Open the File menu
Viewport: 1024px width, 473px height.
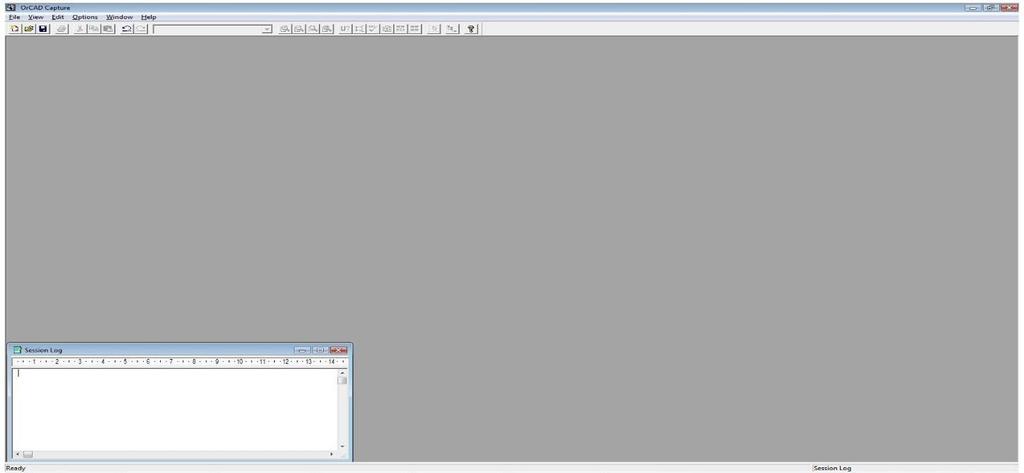click(14, 17)
